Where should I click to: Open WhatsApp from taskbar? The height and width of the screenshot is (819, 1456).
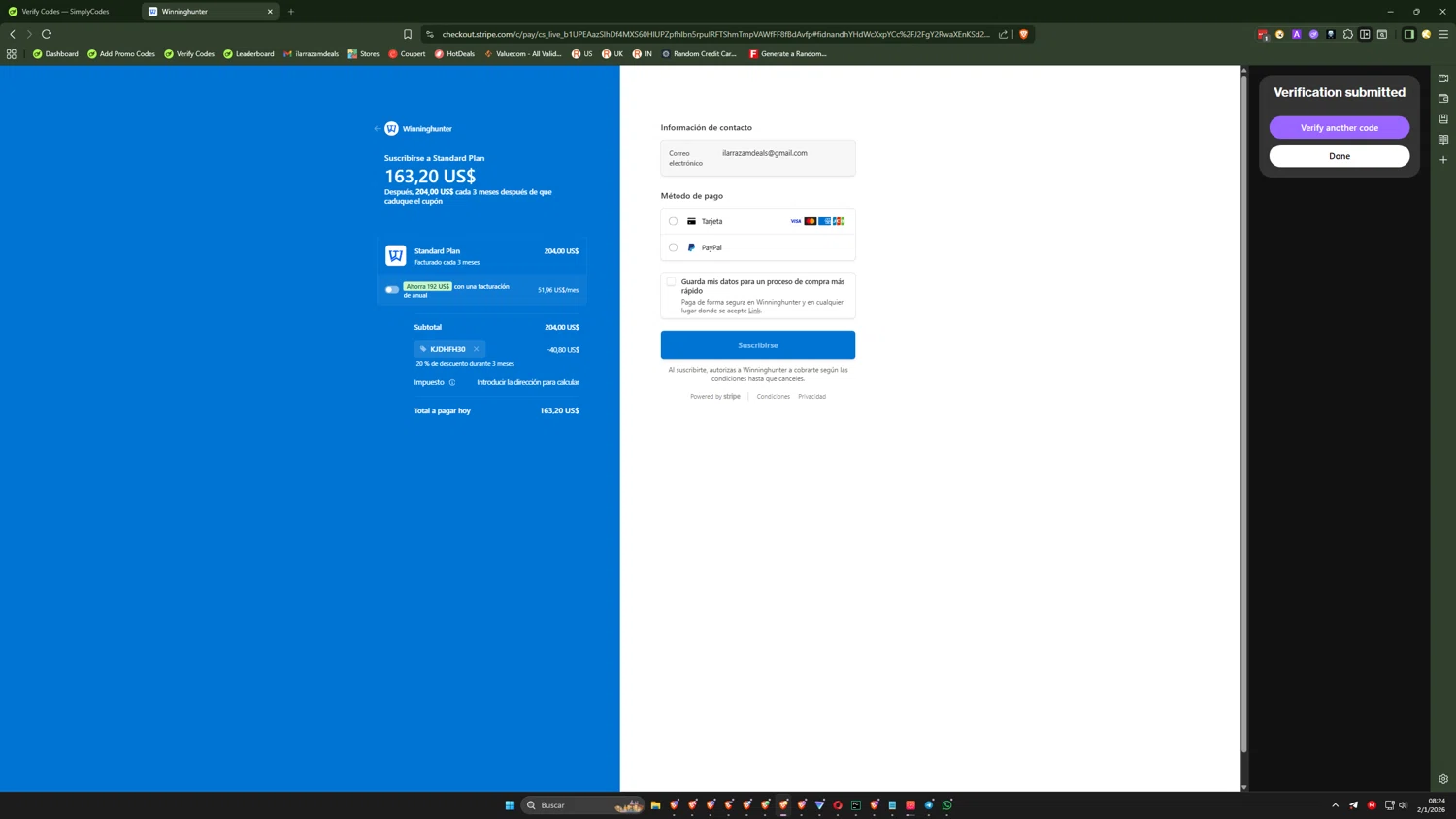click(947, 805)
